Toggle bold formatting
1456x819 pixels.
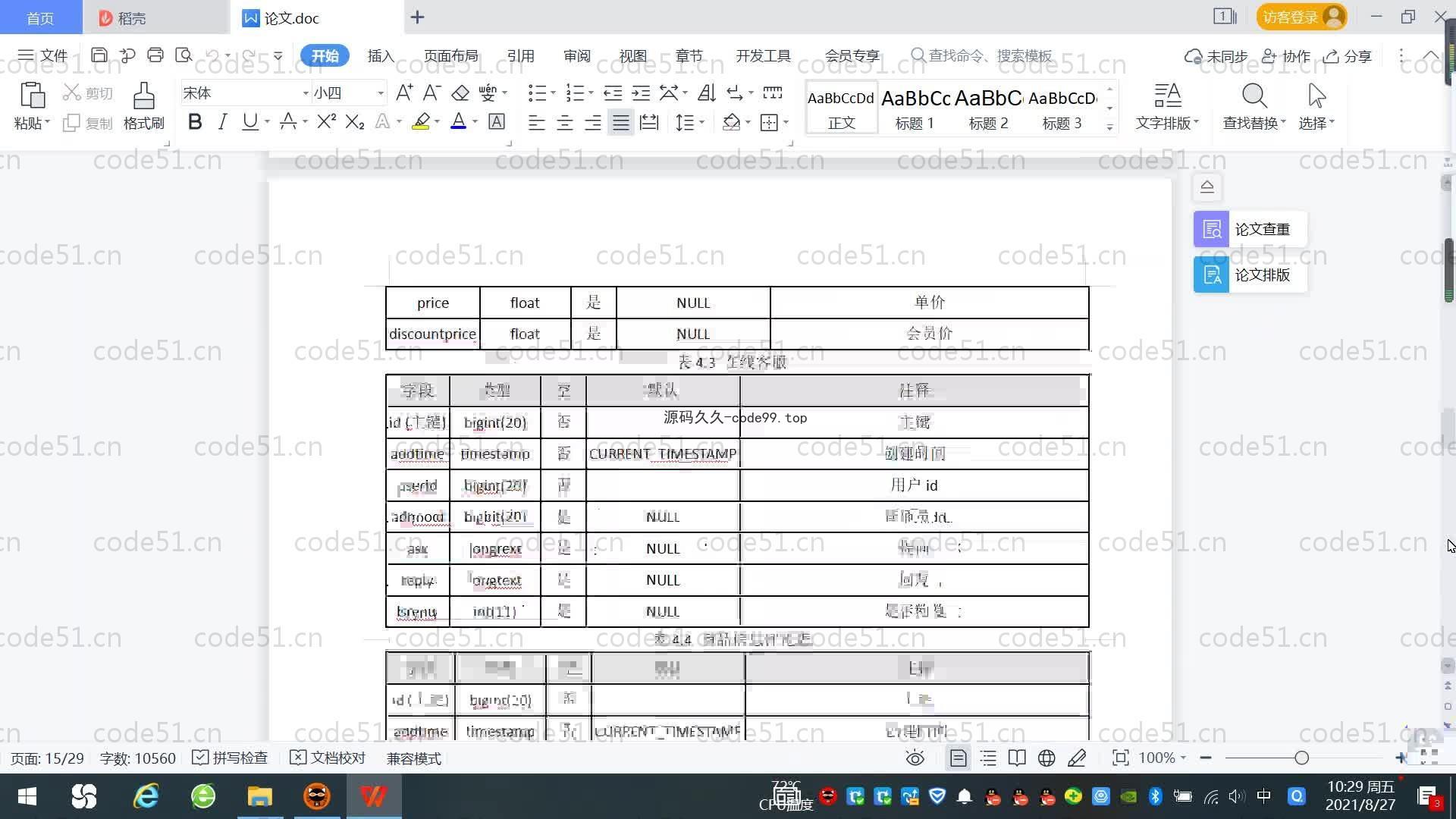tap(195, 121)
